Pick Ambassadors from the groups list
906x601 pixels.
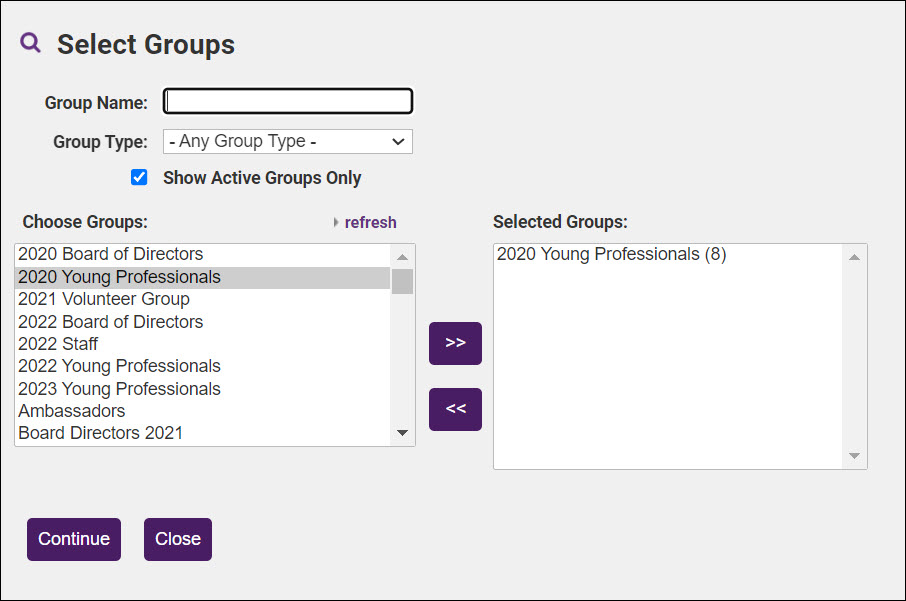[x=72, y=411]
